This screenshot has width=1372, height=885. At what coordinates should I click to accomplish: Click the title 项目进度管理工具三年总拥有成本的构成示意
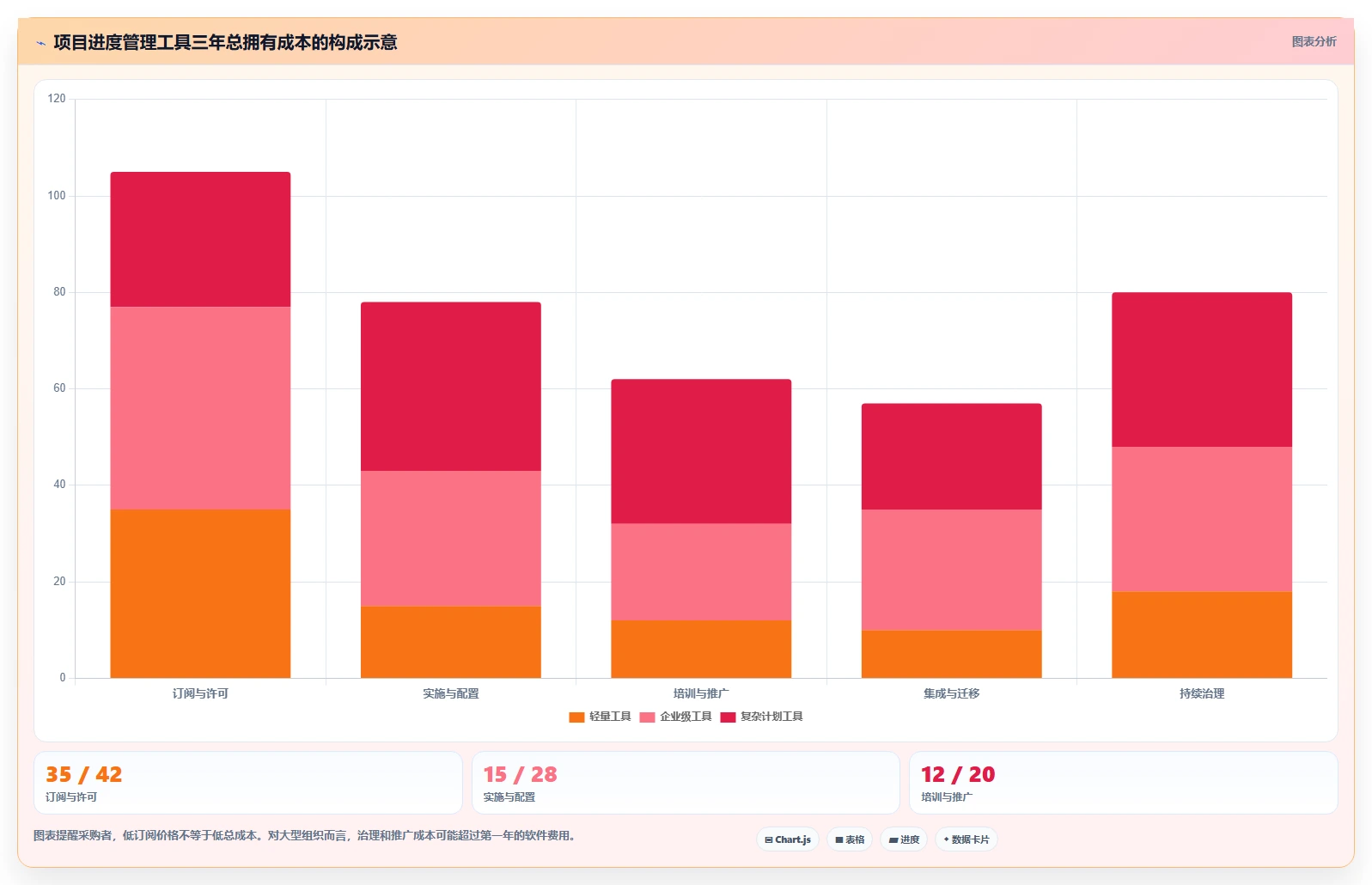tap(225, 42)
